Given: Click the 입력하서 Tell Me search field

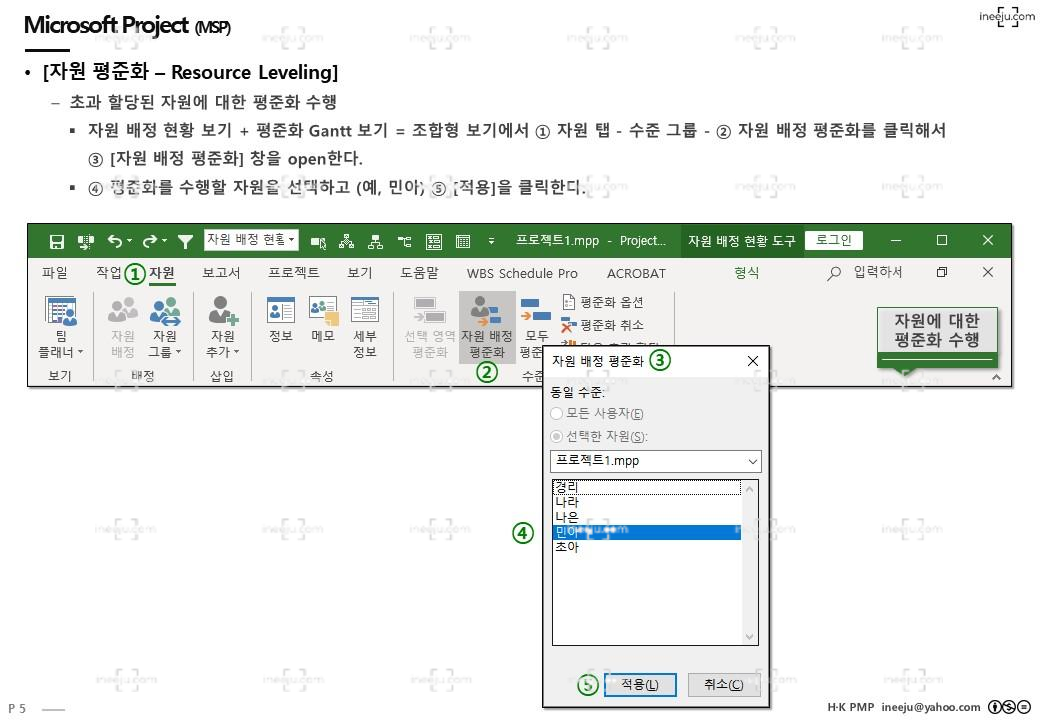Looking at the screenshot, I should [x=878, y=272].
